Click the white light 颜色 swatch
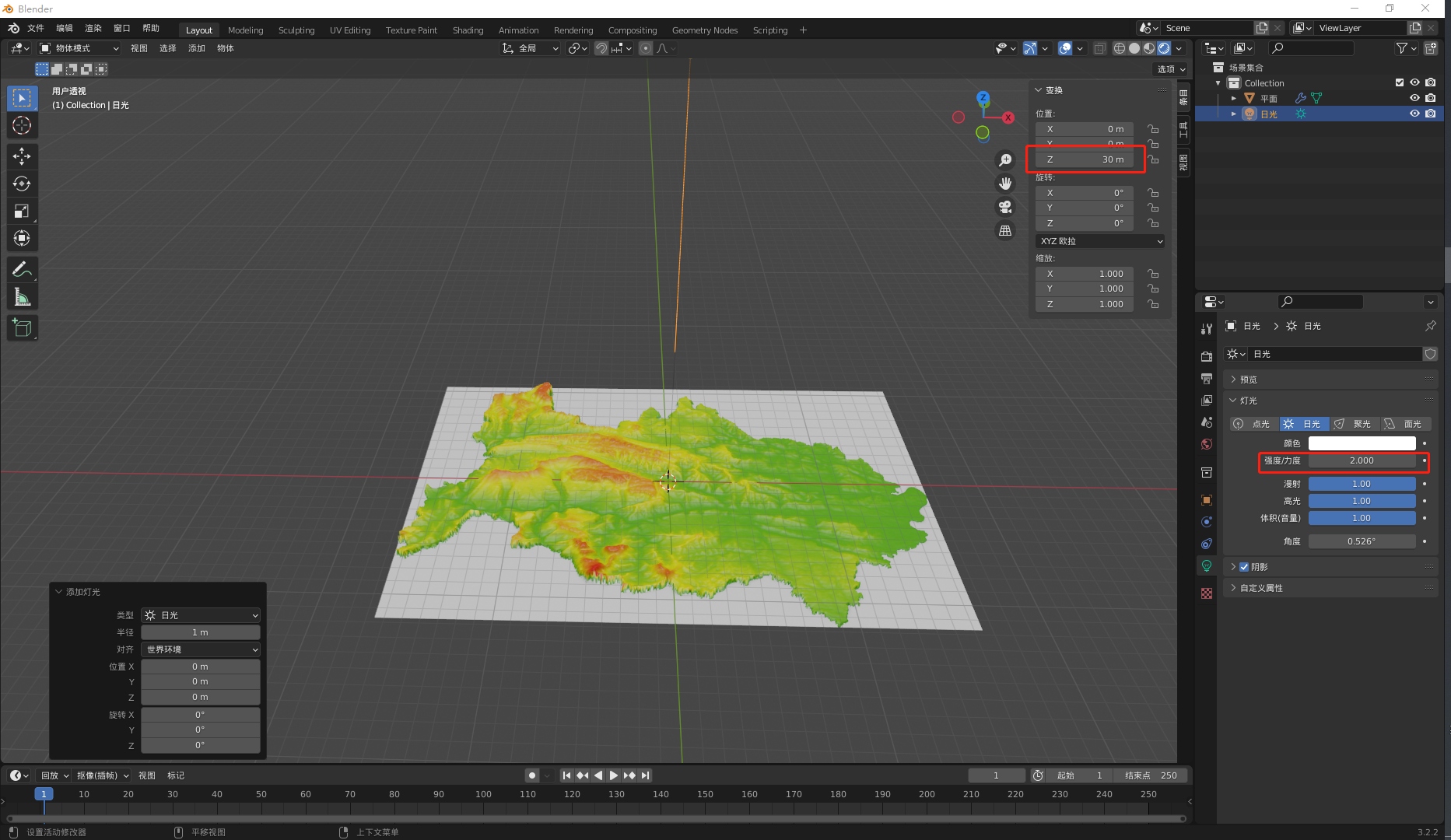This screenshot has height=840, width=1451. point(1362,443)
